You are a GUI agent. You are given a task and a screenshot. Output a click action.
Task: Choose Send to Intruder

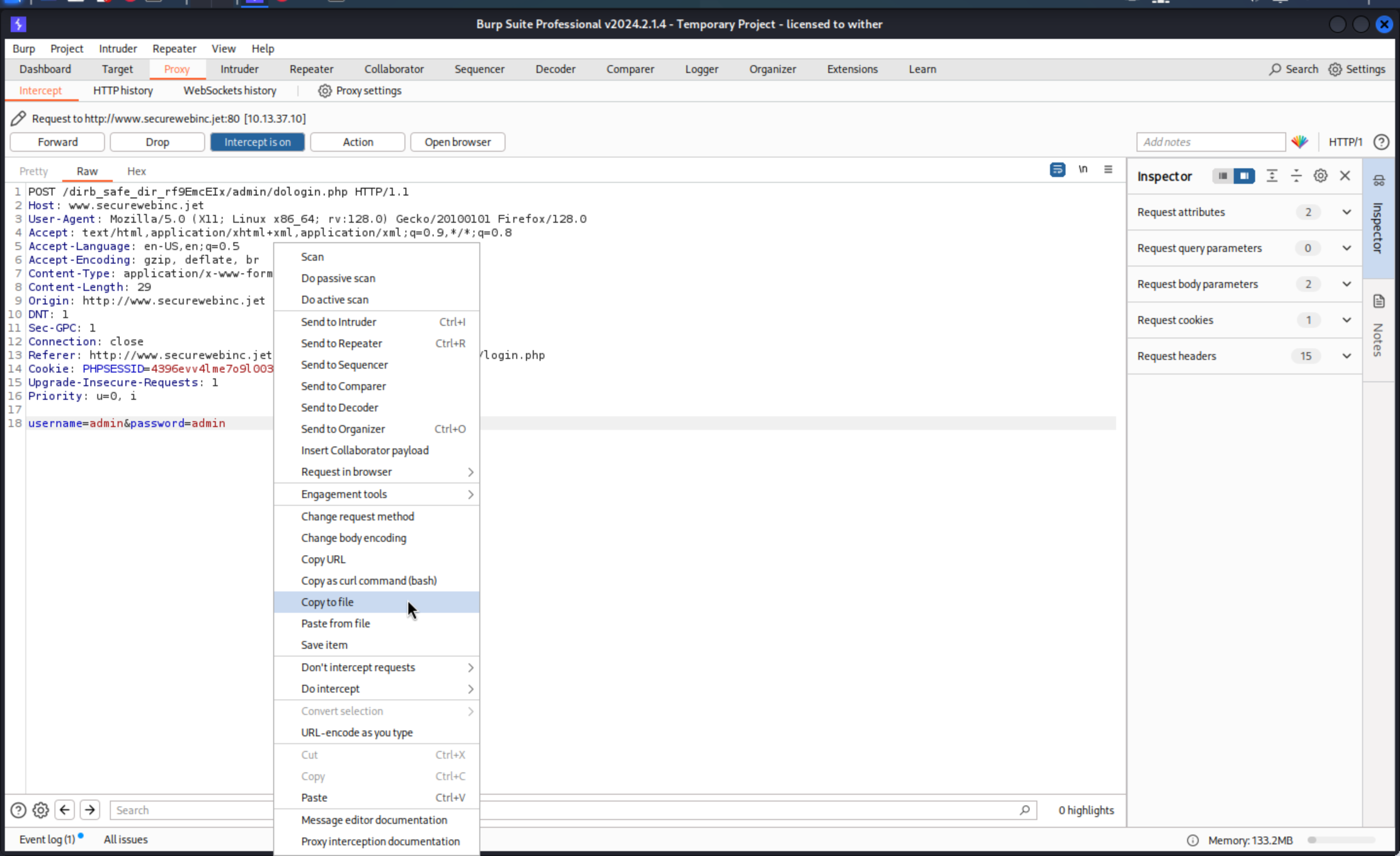(x=377, y=321)
